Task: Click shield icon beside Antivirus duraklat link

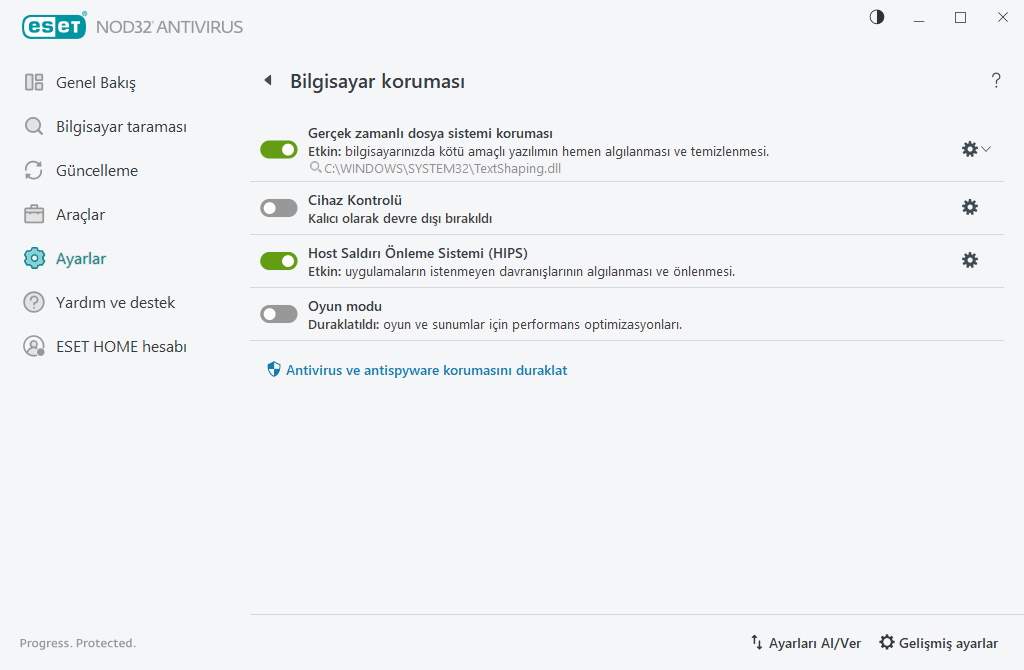Action: click(x=274, y=370)
